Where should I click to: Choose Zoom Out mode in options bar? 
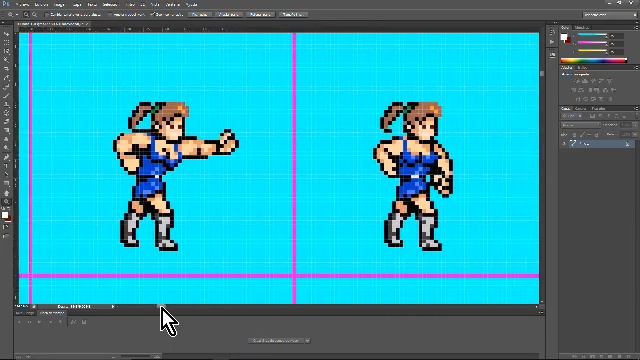coord(34,15)
